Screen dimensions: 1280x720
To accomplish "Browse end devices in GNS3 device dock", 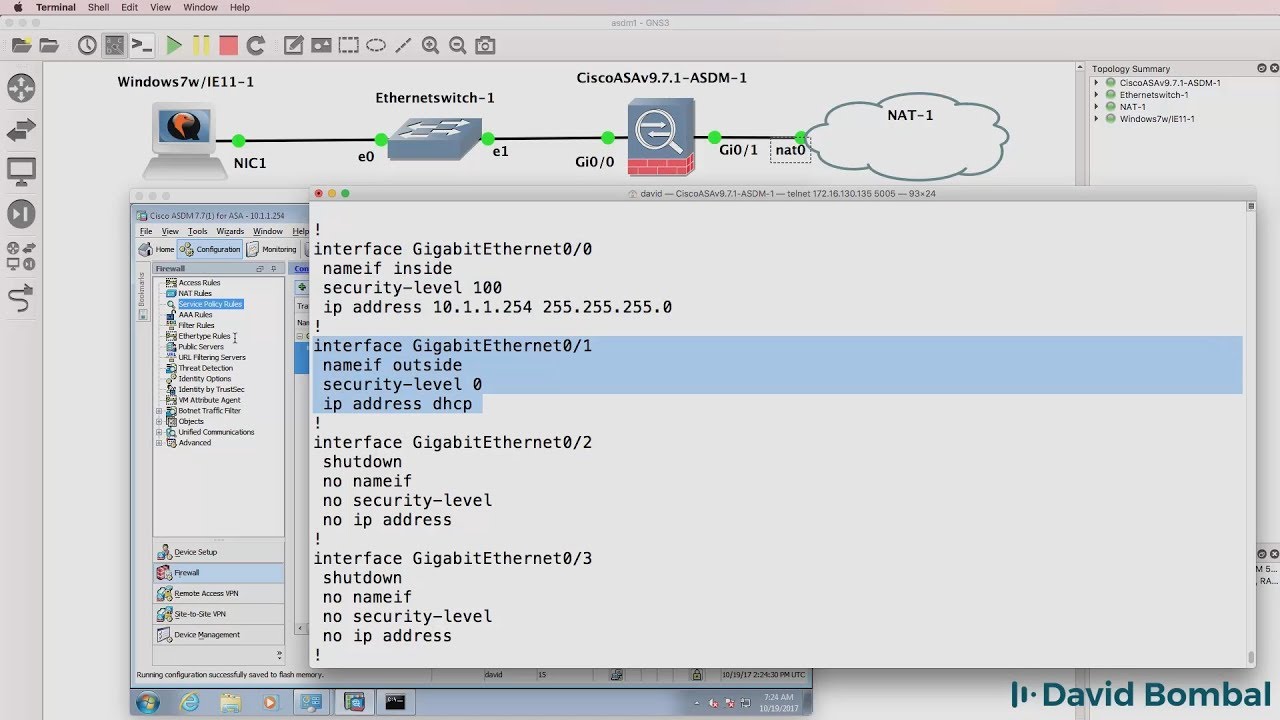I will (x=21, y=172).
